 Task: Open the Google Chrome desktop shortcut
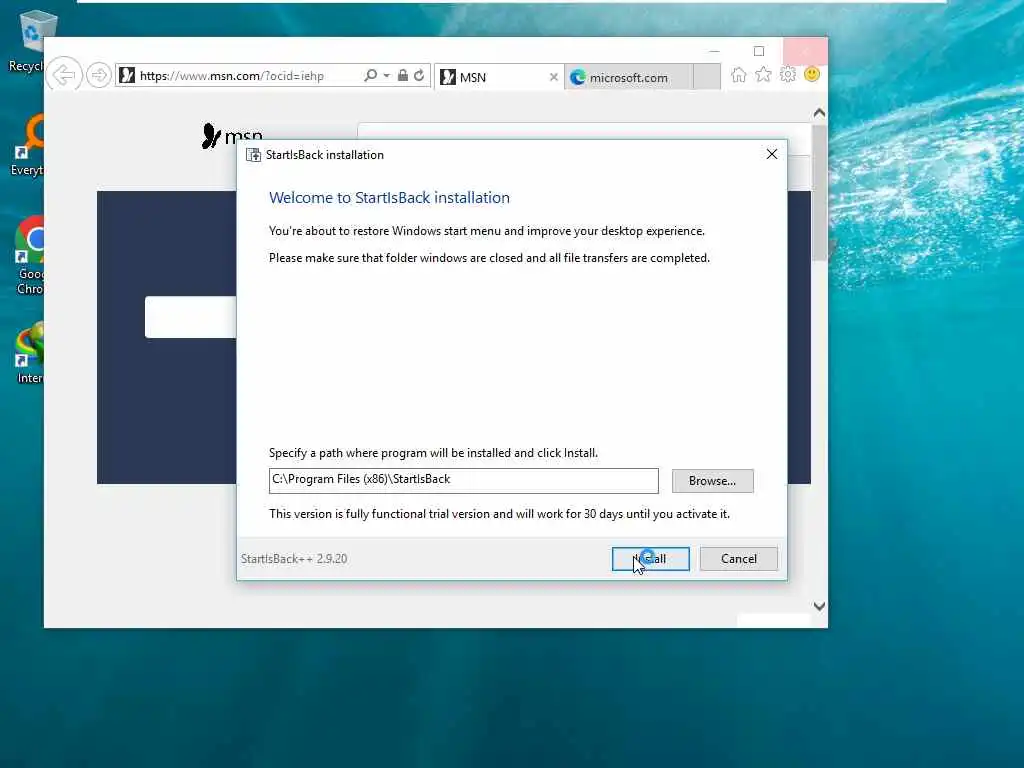pyautogui.click(x=29, y=255)
